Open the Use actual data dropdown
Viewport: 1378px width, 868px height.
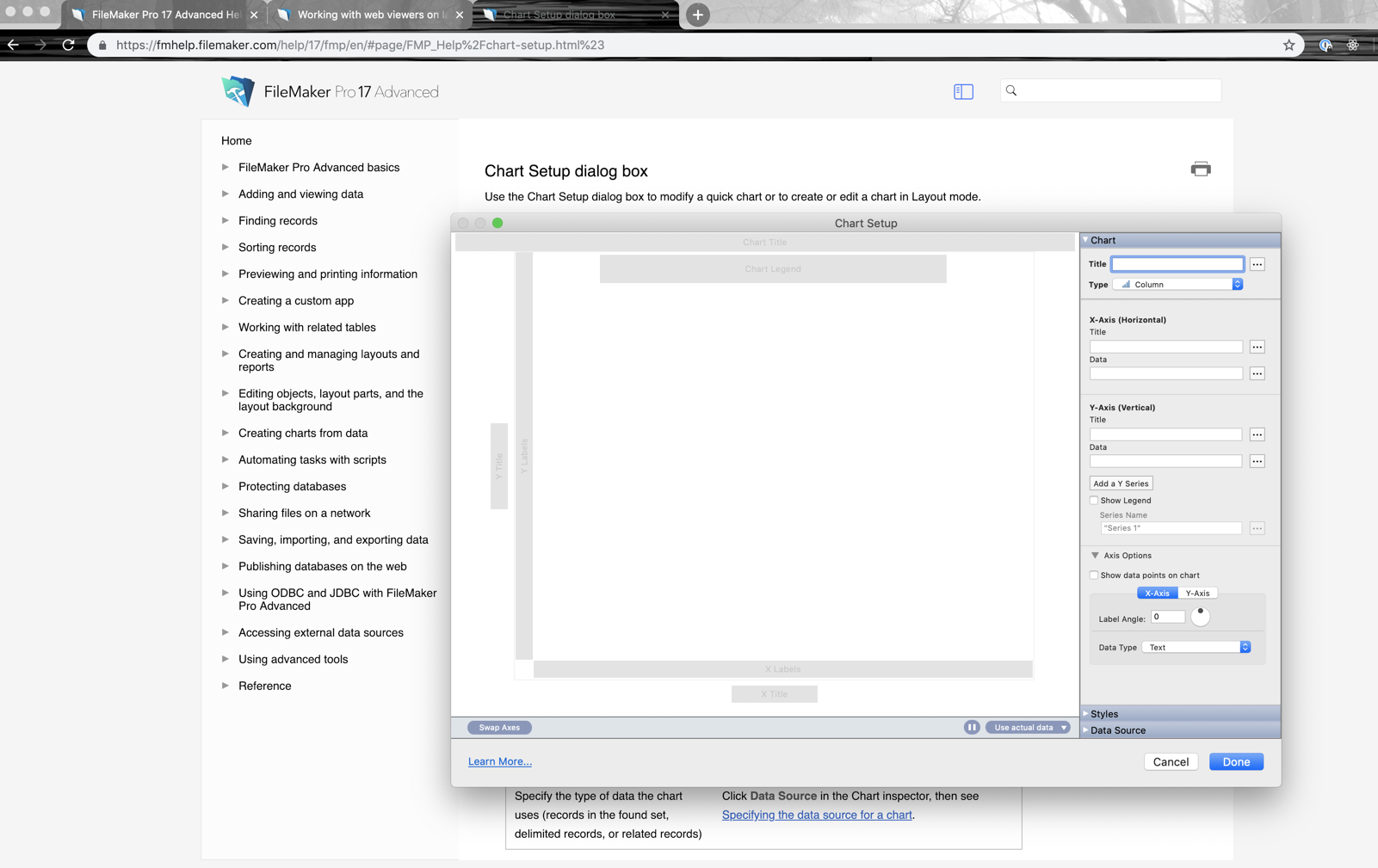pos(1028,727)
